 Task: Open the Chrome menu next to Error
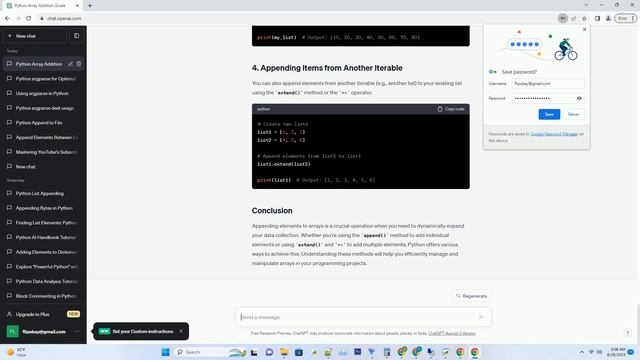[x=633, y=18]
